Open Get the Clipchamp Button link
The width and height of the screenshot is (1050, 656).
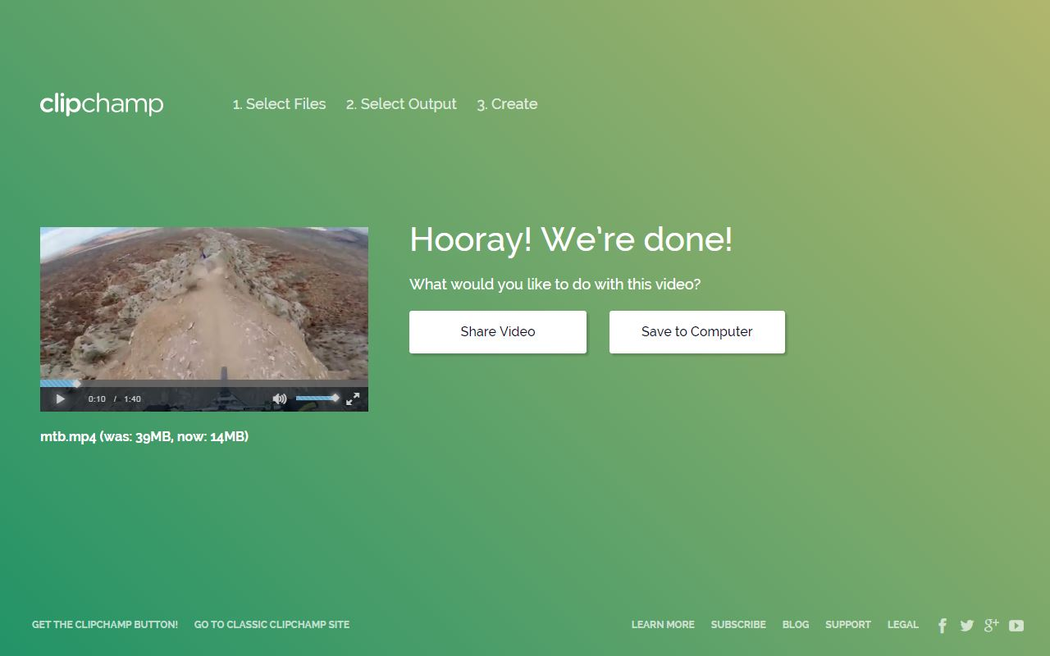[105, 625]
